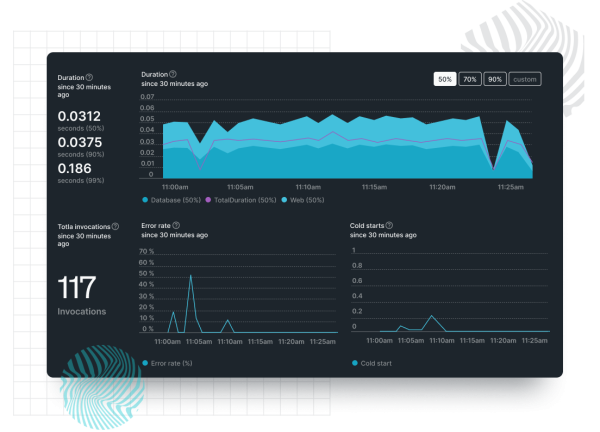Click the 0.186 seconds (99%) duration value
600x432 pixels.
[73, 169]
